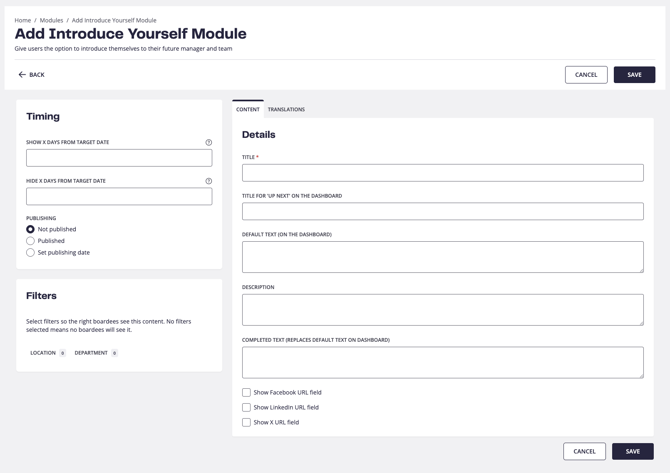Open the Location filter tab
The image size is (670, 473).
[47, 353]
